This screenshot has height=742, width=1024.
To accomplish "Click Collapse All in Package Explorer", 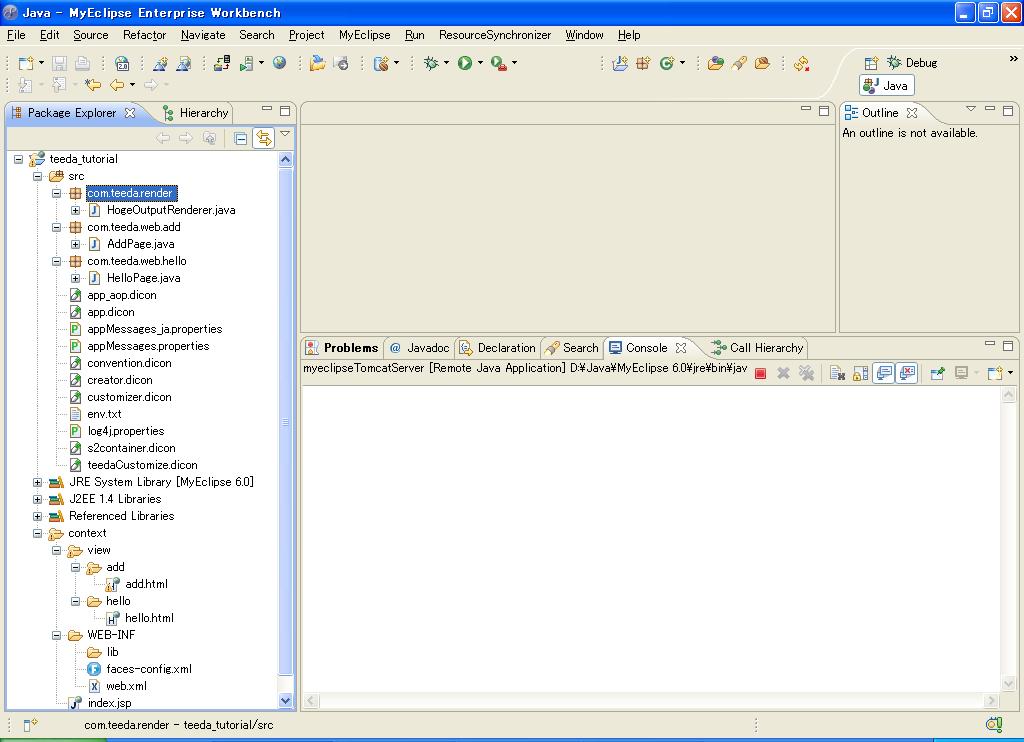I will (x=241, y=139).
